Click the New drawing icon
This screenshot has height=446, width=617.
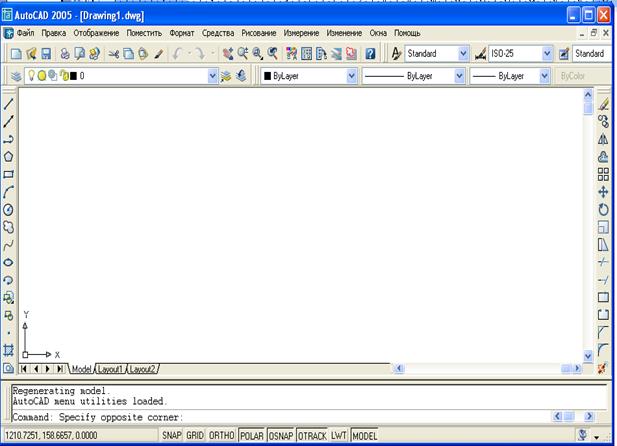(16, 54)
